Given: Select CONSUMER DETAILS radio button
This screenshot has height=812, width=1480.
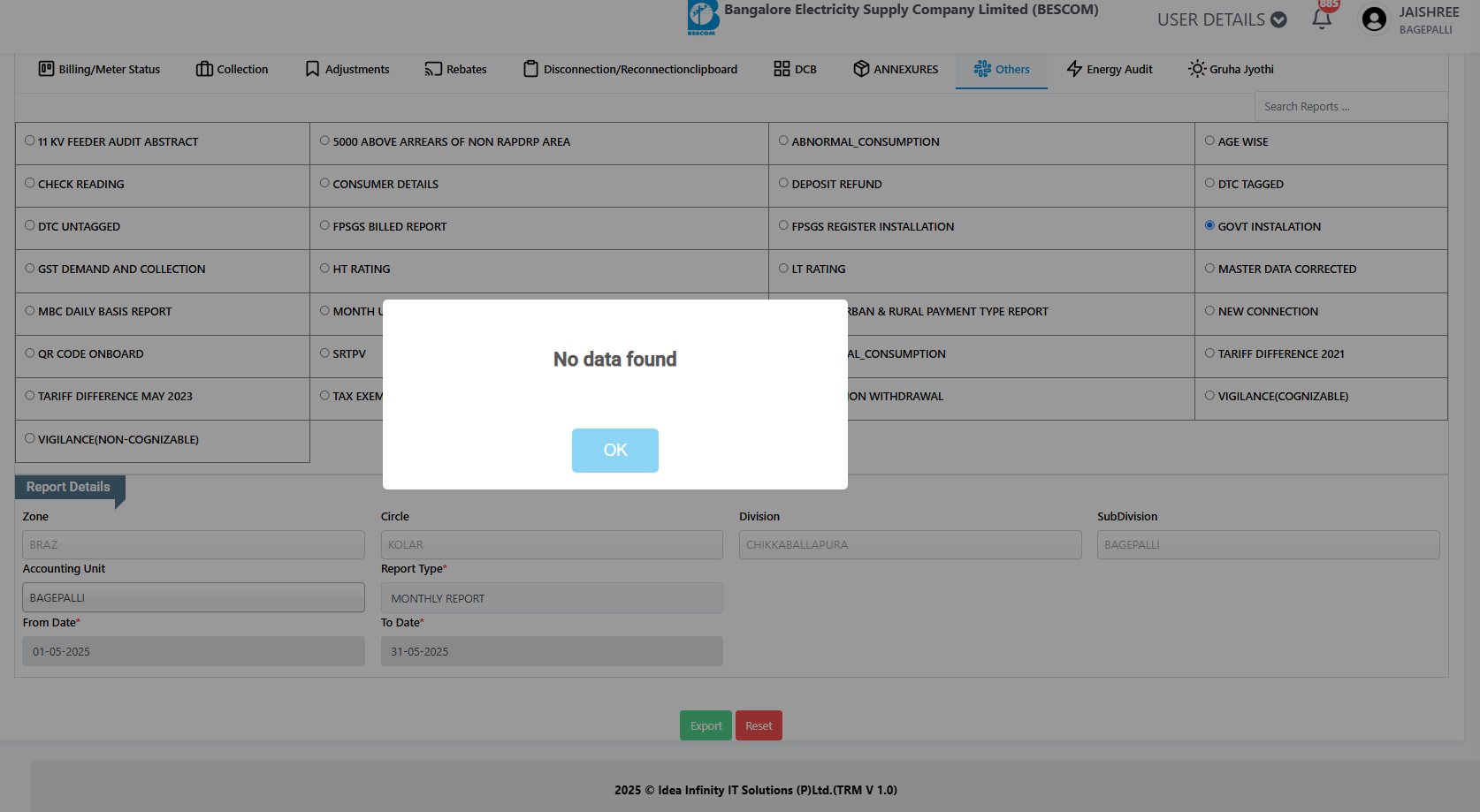Looking at the screenshot, I should coord(324,183).
